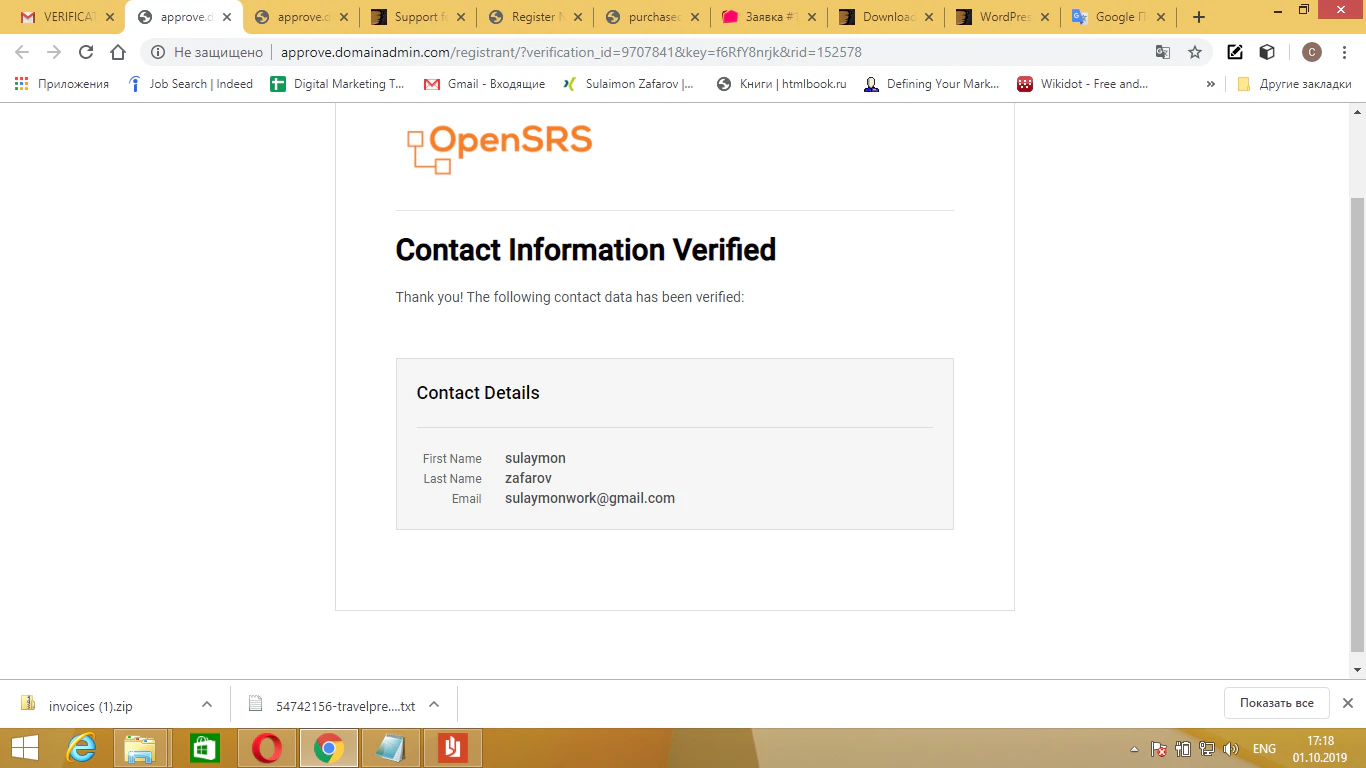Open the pen/edit extension icon
The image size is (1366, 768).
coord(1235,52)
